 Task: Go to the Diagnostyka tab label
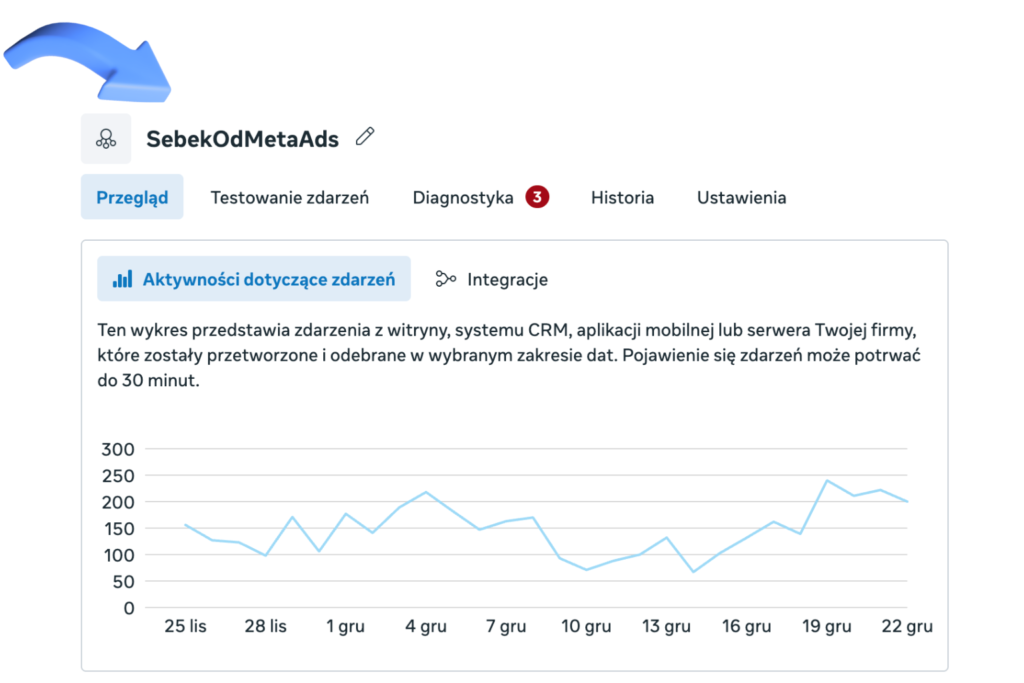pyautogui.click(x=462, y=198)
